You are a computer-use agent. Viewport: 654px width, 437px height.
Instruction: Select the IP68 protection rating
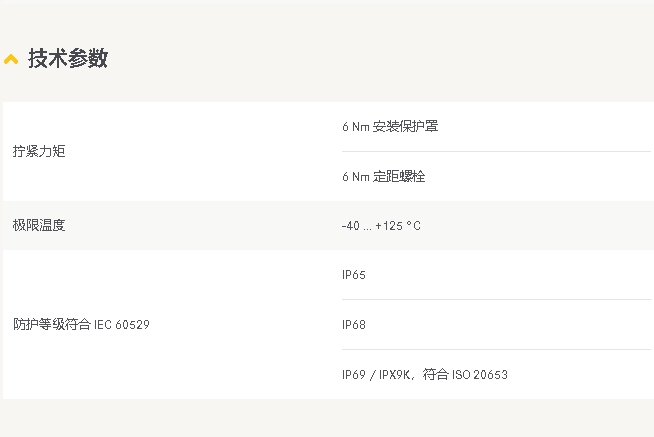(354, 325)
